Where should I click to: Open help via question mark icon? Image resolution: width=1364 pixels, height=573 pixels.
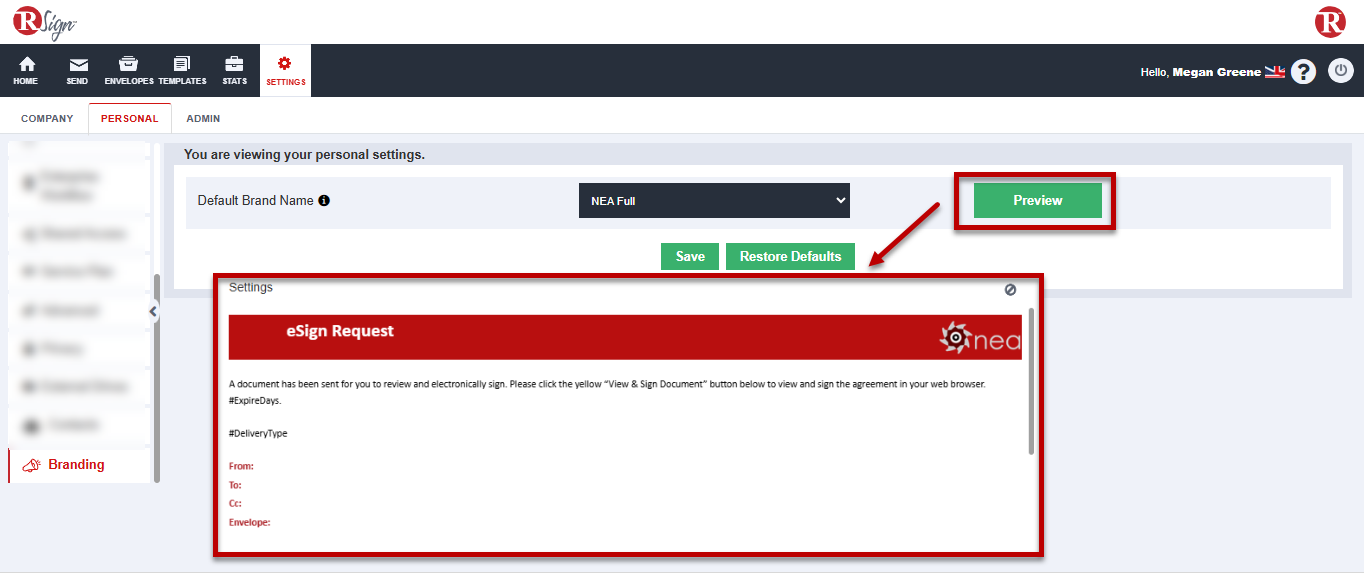tap(1303, 71)
